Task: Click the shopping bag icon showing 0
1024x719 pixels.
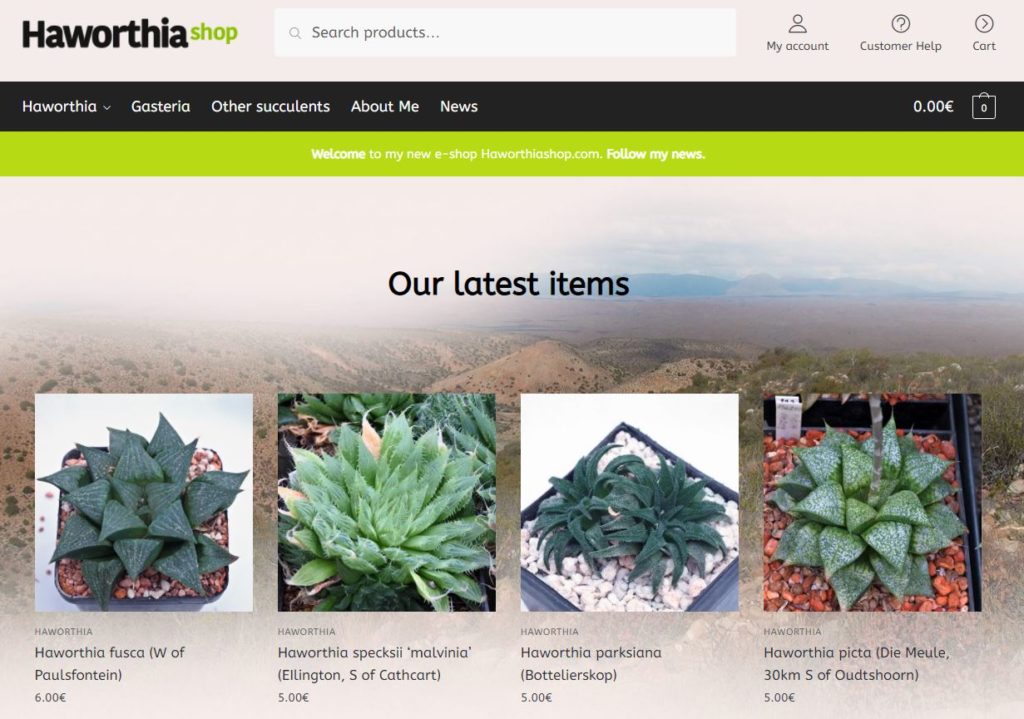Action: click(x=984, y=106)
